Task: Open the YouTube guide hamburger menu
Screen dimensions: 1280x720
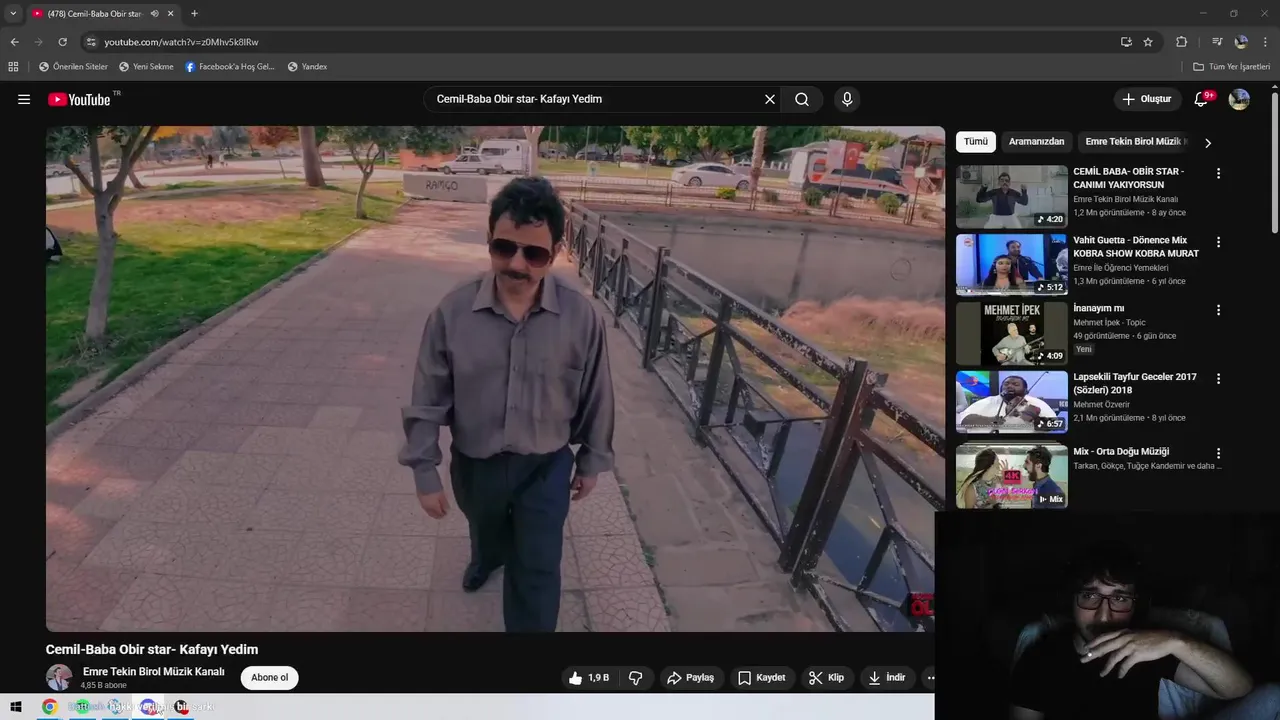Action: (x=24, y=99)
